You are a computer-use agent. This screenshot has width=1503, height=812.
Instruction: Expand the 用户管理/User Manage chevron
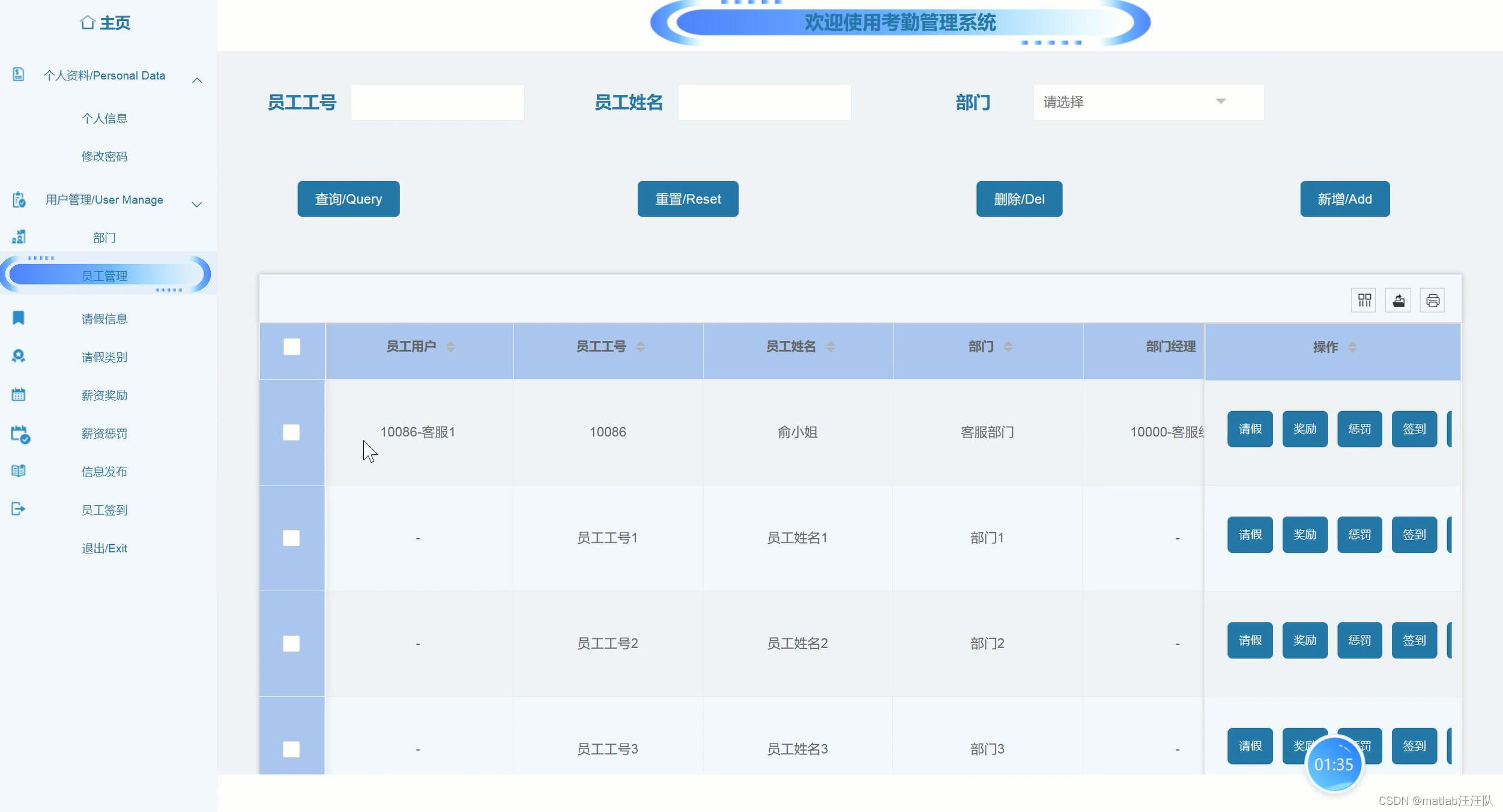pyautogui.click(x=196, y=205)
